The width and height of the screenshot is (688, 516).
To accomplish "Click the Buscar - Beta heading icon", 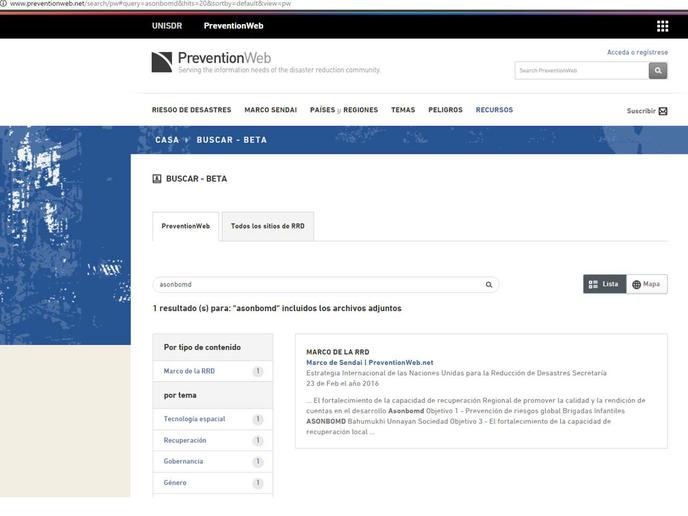I will pyautogui.click(x=157, y=179).
